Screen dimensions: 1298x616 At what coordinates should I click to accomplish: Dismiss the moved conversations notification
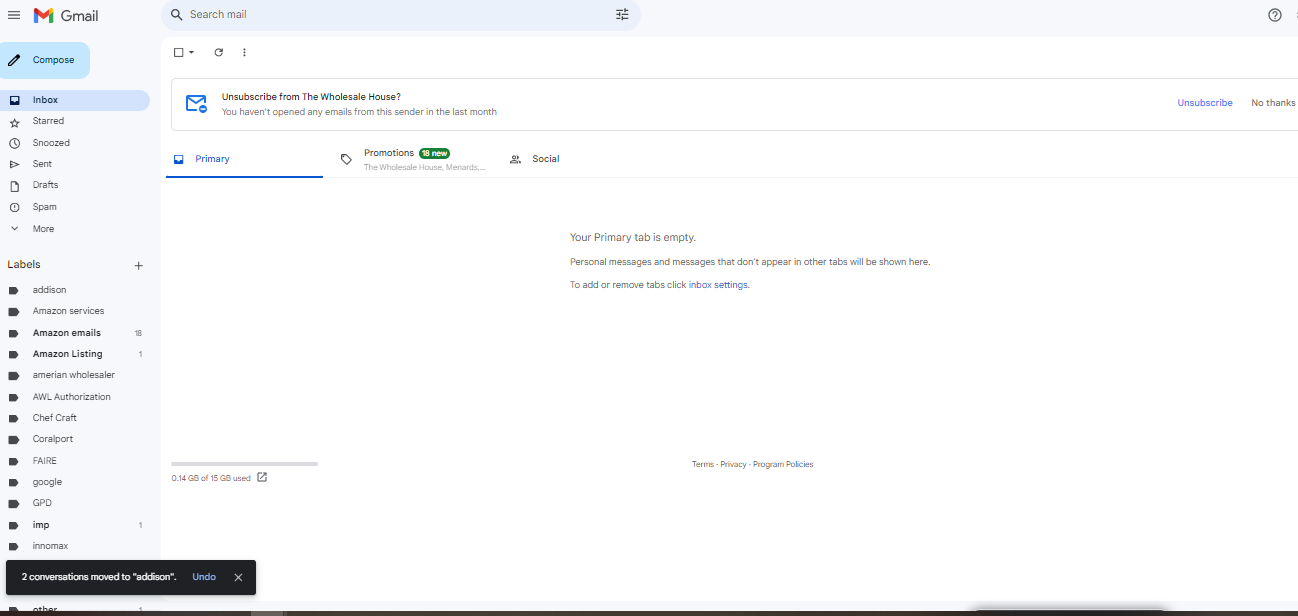(x=238, y=577)
